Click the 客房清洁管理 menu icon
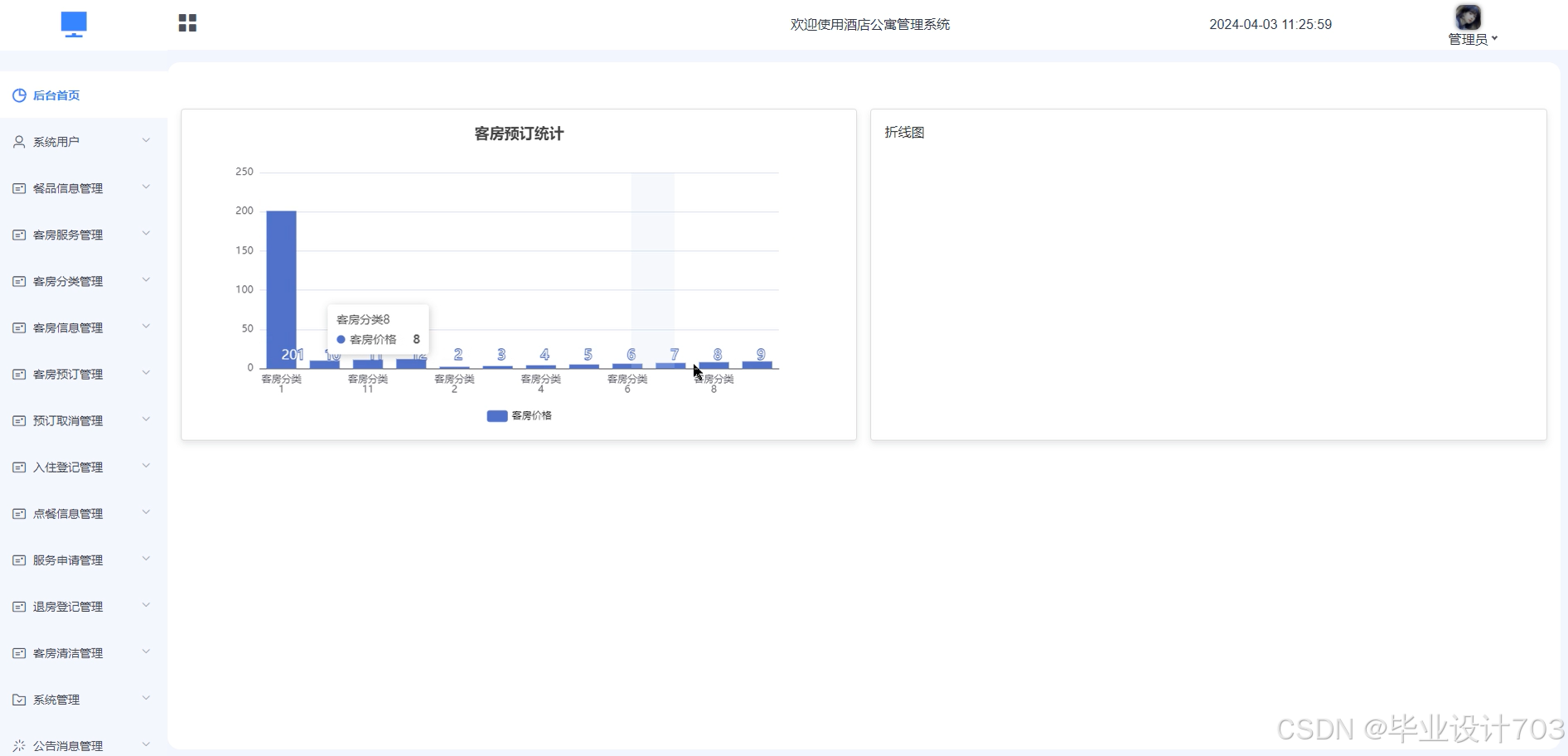1568x756 pixels. pyautogui.click(x=19, y=652)
